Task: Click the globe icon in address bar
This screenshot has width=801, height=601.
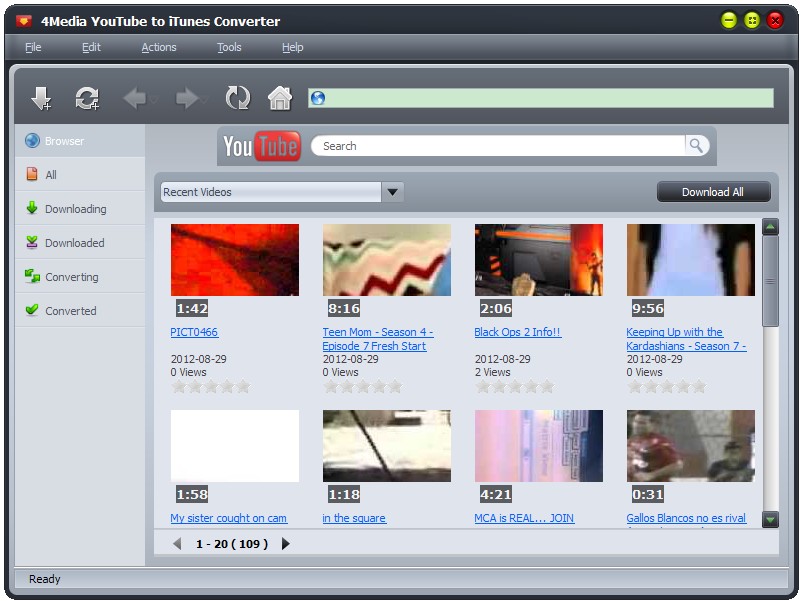Action: (318, 98)
